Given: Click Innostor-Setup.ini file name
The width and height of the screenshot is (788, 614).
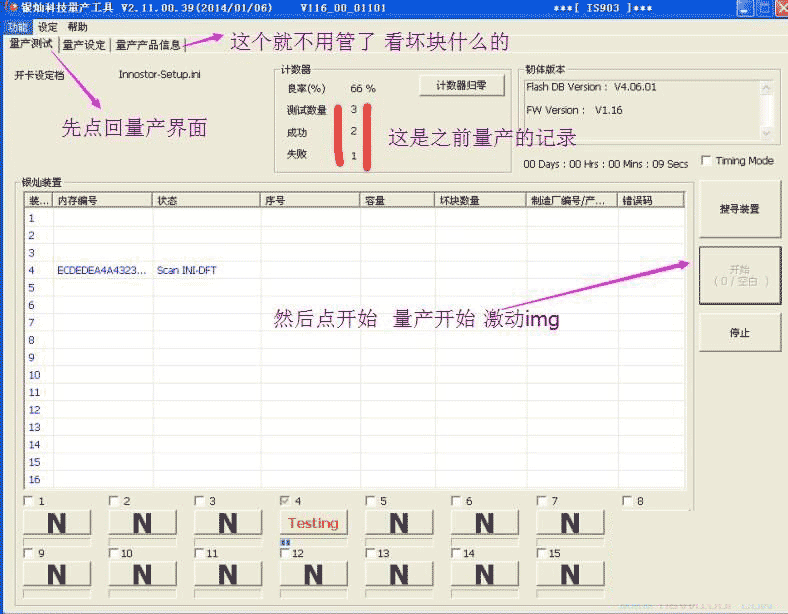Looking at the screenshot, I should point(159,74).
